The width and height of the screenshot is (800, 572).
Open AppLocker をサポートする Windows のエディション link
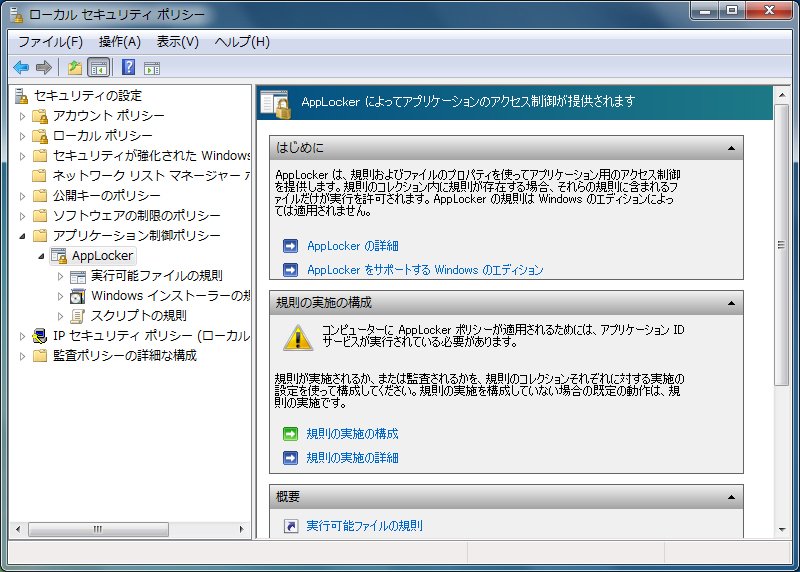point(425,269)
